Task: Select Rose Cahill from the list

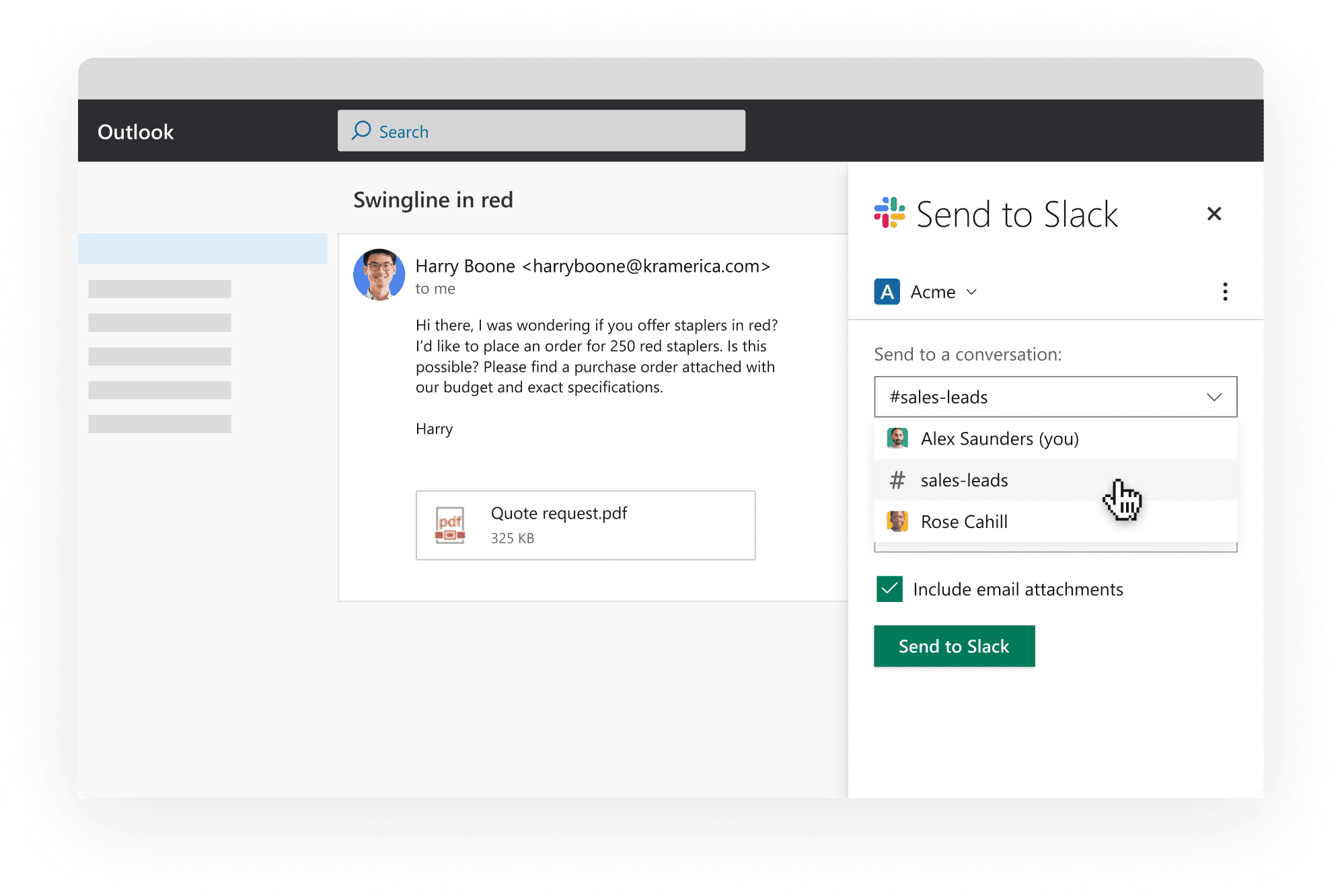Action: click(x=1055, y=521)
